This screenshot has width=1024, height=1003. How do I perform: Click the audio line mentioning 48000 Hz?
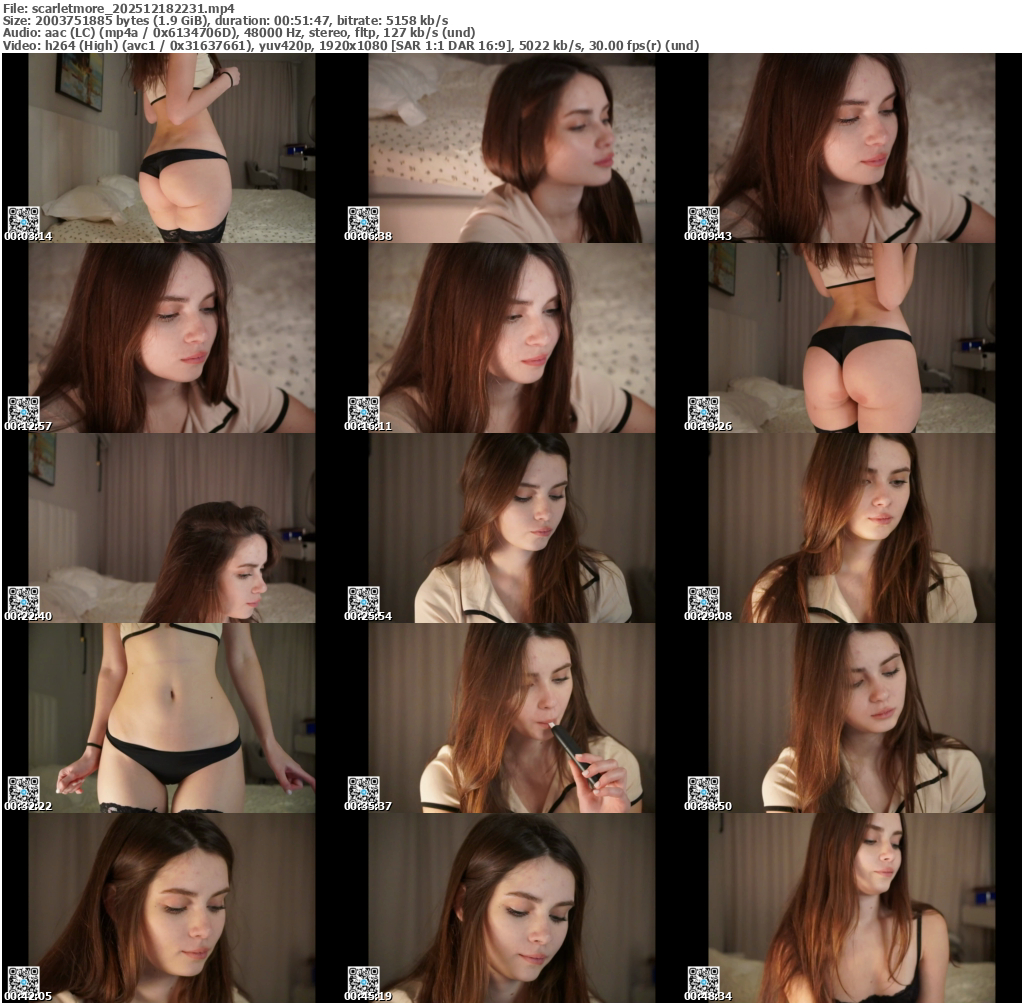(239, 33)
